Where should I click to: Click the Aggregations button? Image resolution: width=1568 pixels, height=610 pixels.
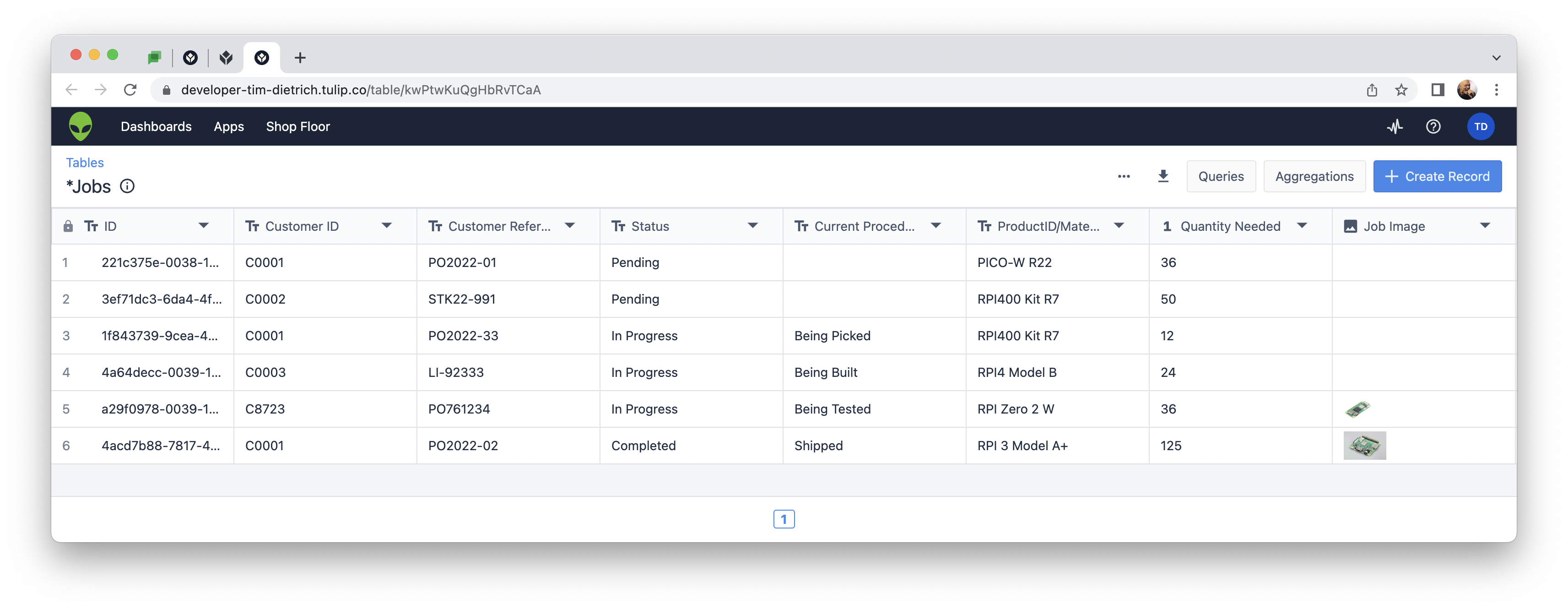[1315, 177]
